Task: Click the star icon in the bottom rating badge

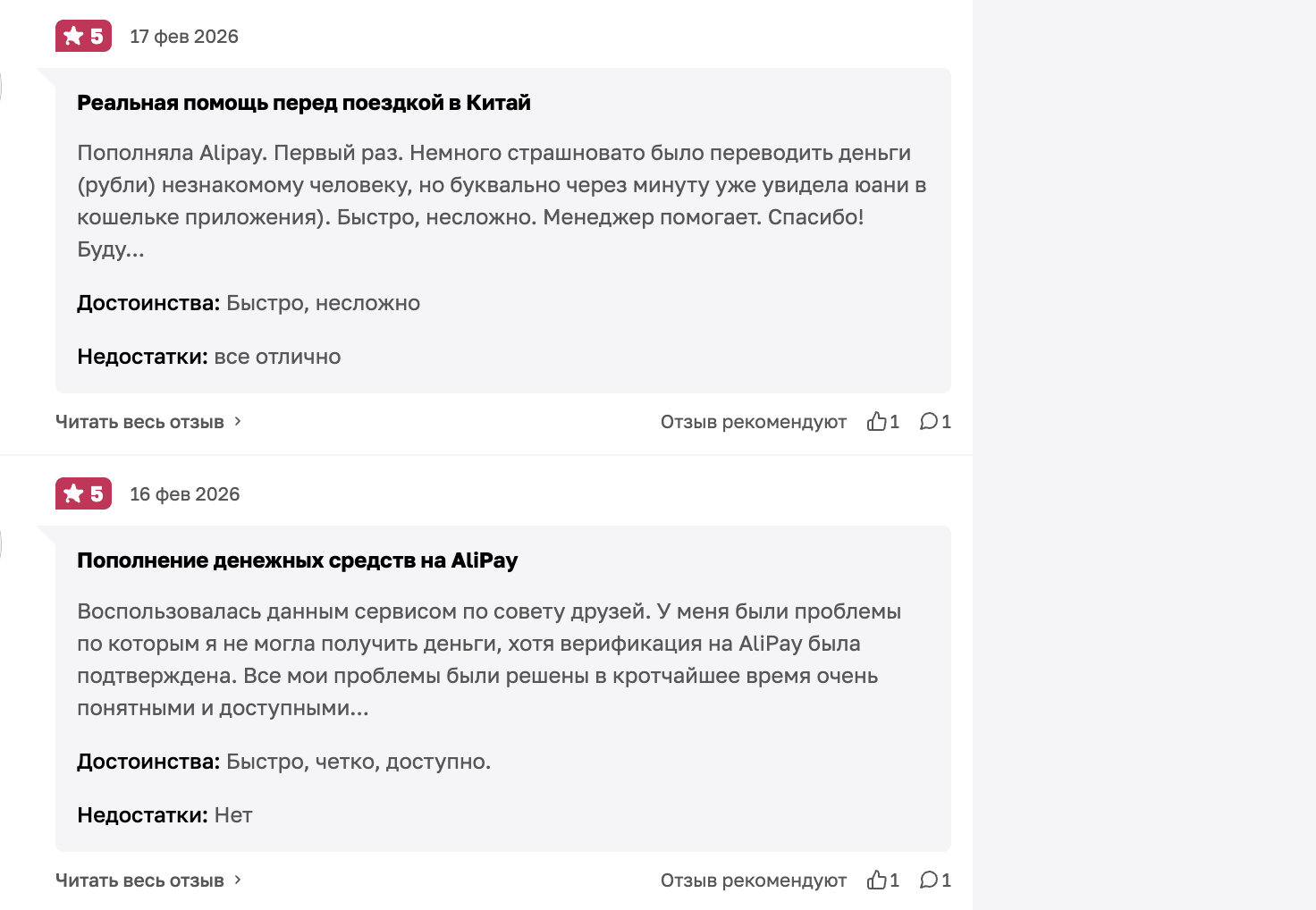Action: click(x=72, y=493)
